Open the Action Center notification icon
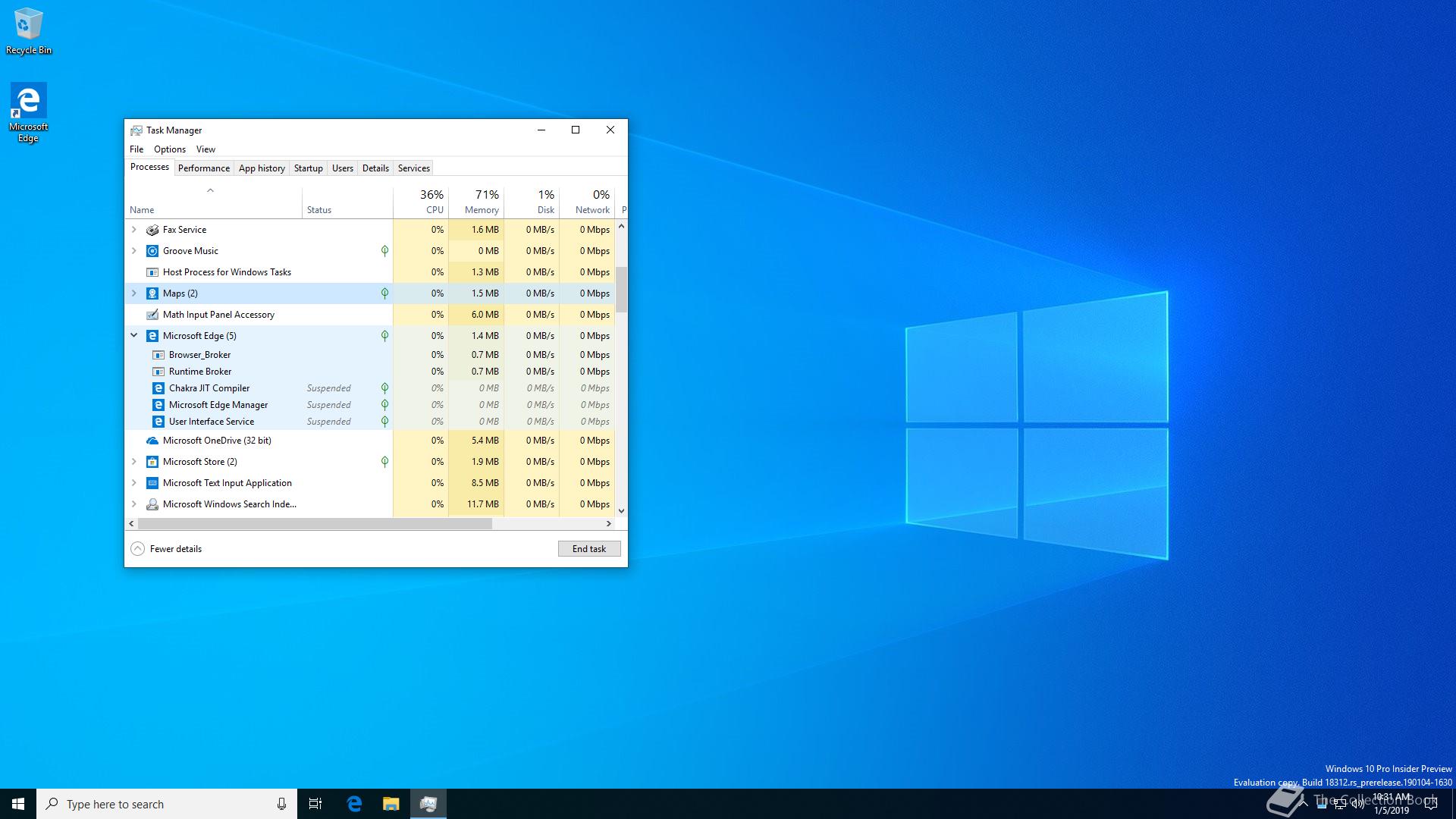This screenshot has width=1456, height=819. [1431, 804]
